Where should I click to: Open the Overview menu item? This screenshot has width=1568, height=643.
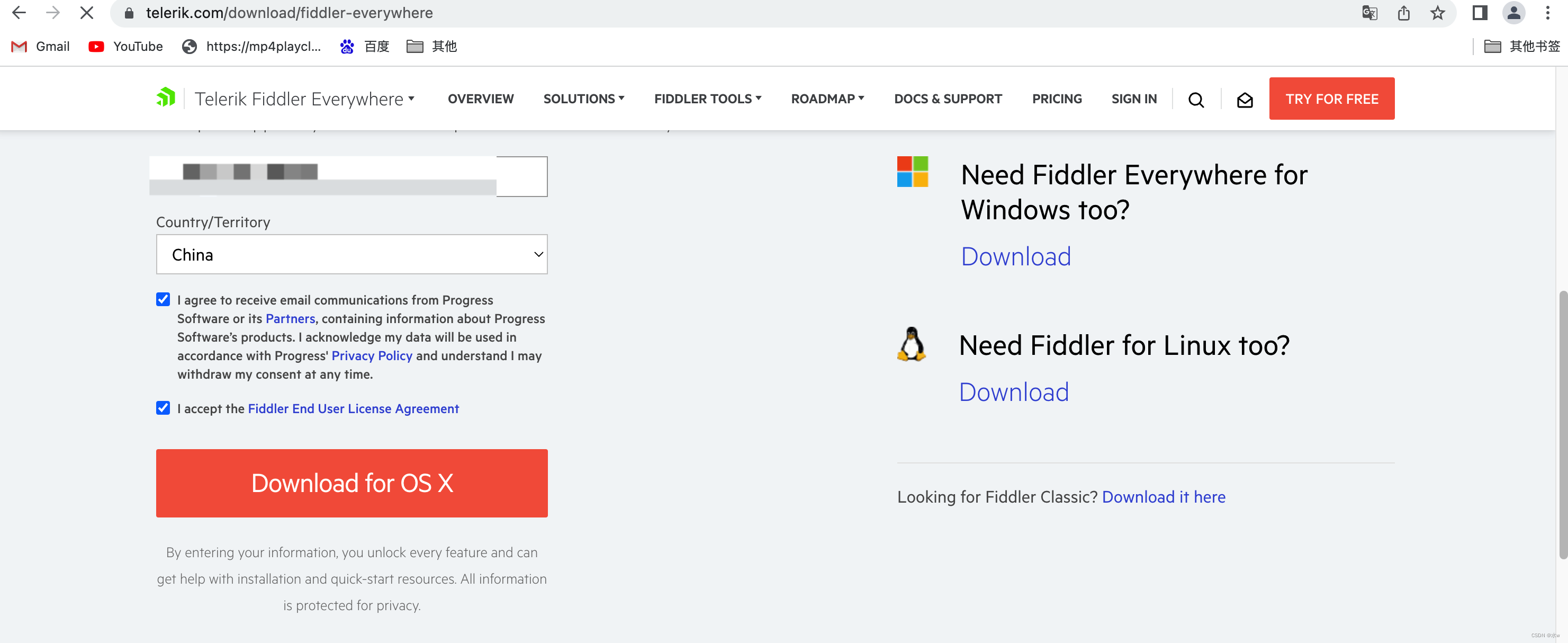point(480,99)
